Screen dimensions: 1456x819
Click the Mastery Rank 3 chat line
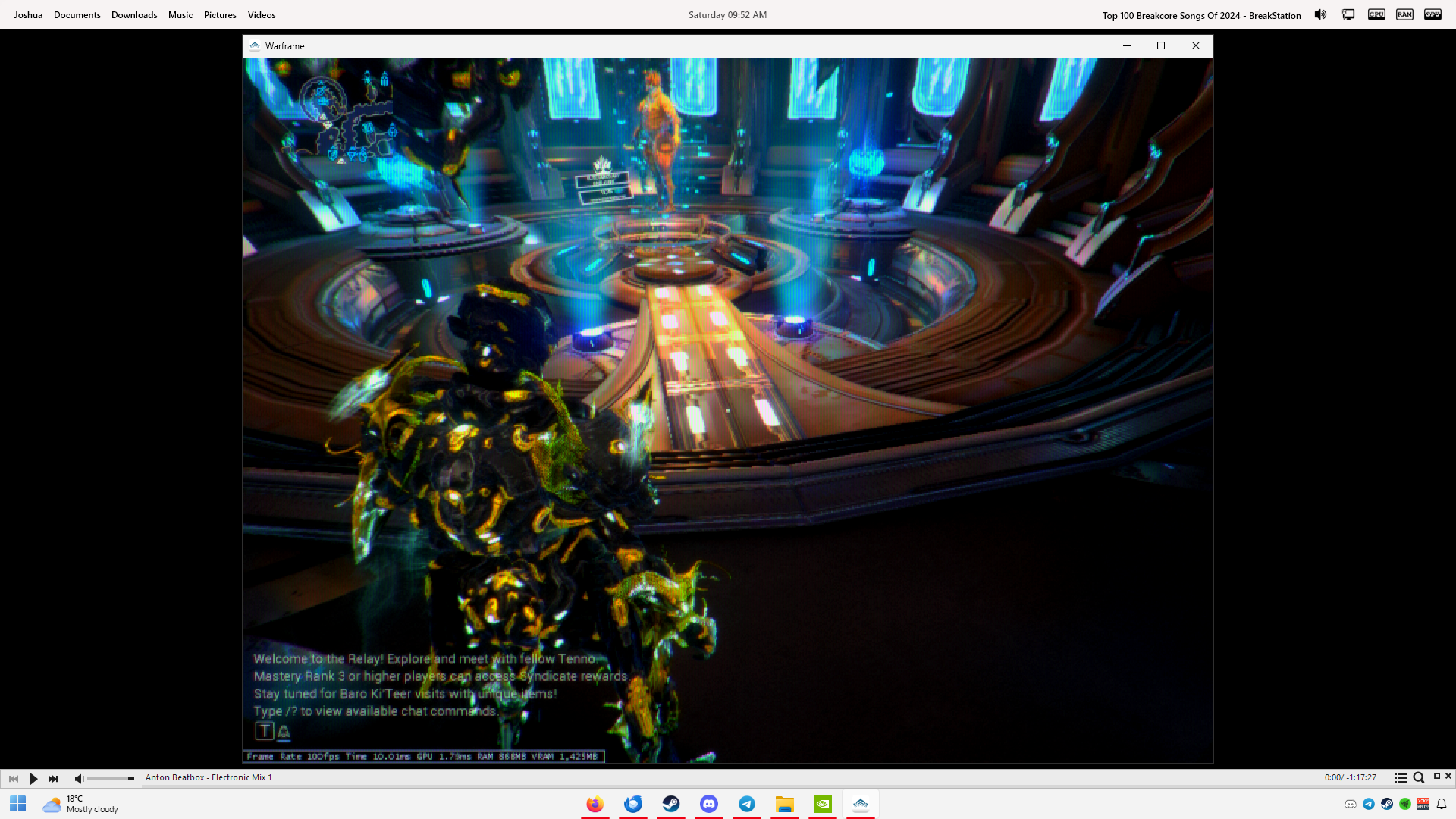441,676
